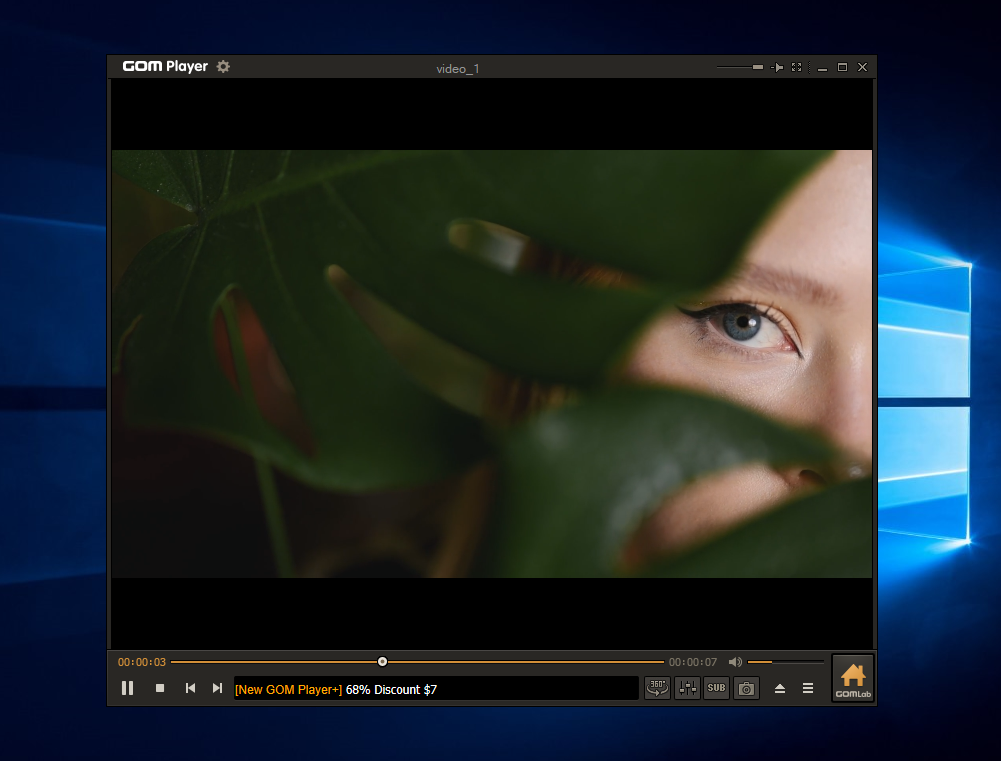Pause the video playback
1001x761 pixels.
[x=127, y=688]
